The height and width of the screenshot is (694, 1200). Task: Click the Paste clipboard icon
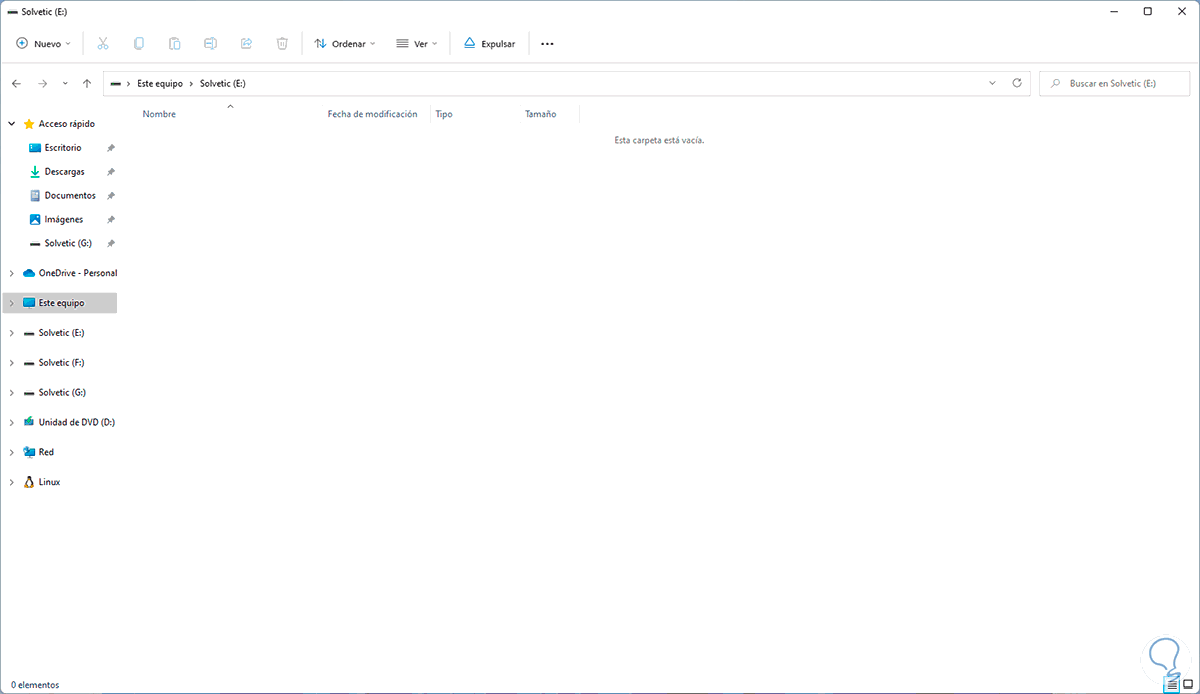[x=175, y=44]
